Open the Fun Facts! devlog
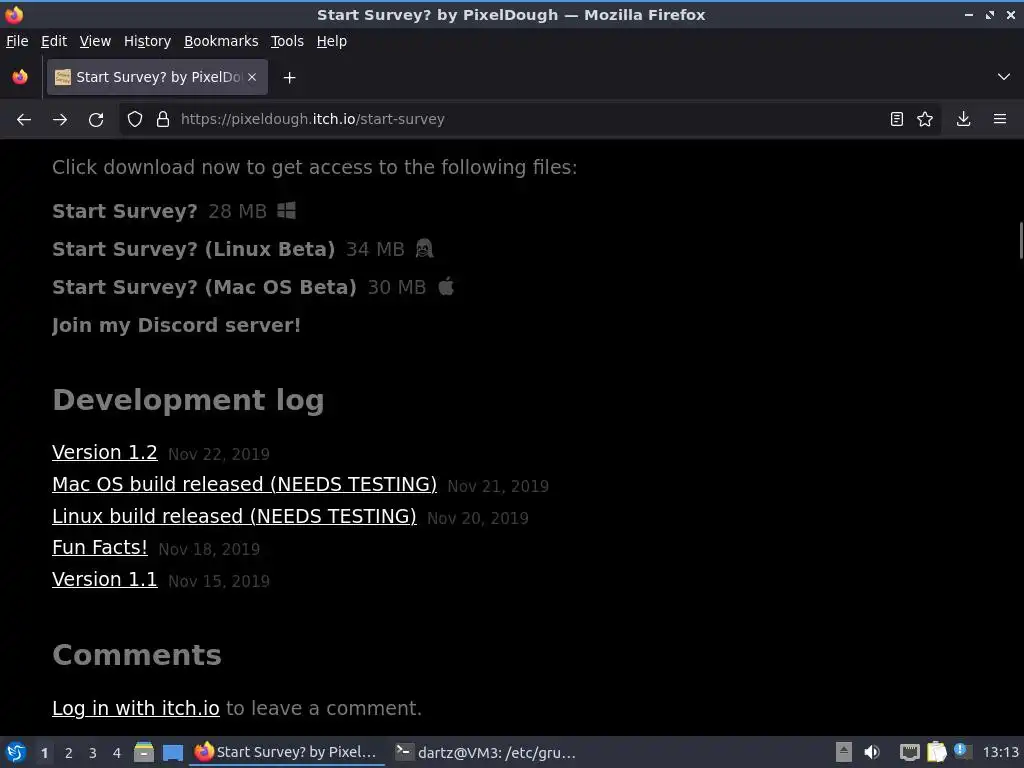 100,547
